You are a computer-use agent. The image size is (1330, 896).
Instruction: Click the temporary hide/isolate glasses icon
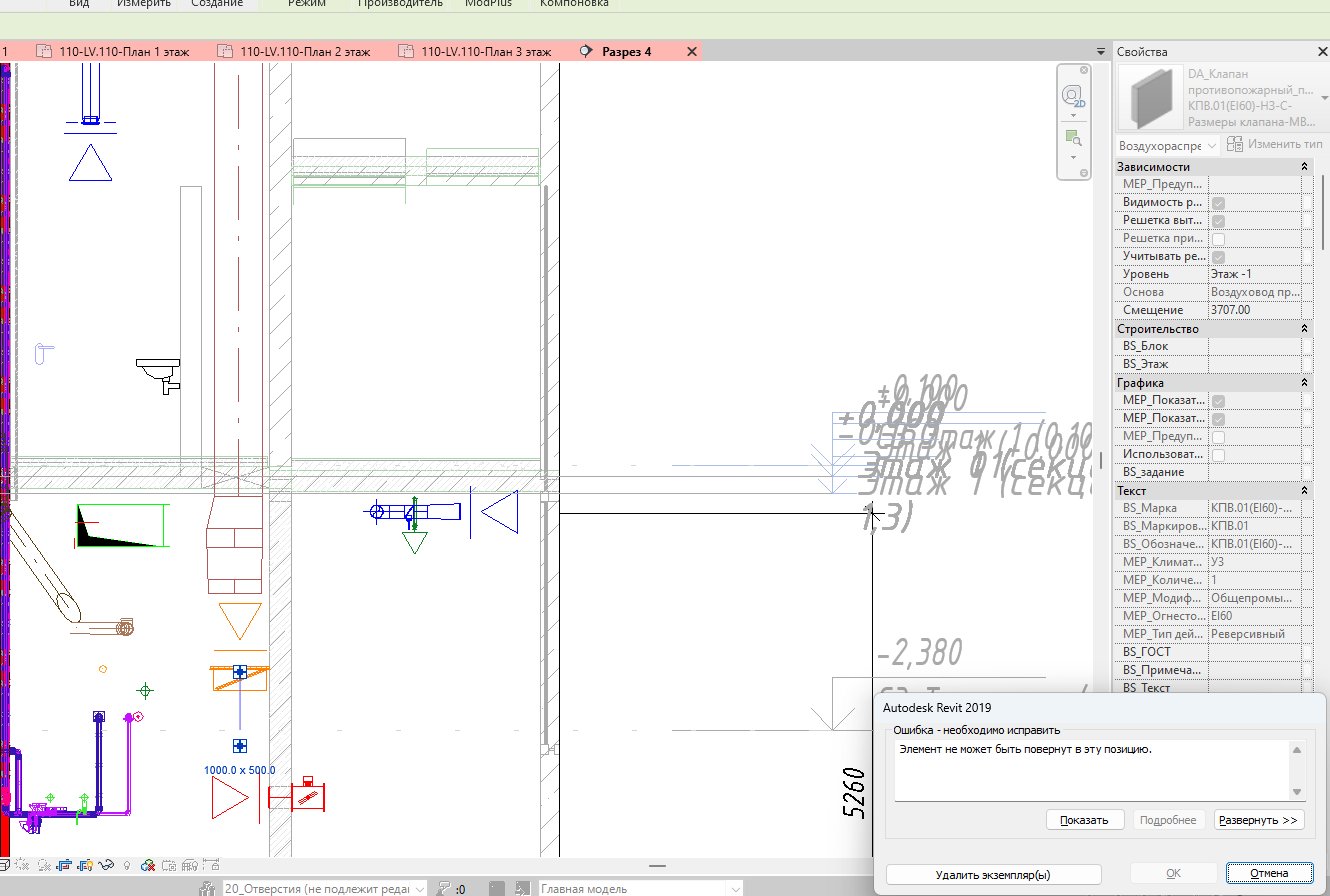point(106,865)
